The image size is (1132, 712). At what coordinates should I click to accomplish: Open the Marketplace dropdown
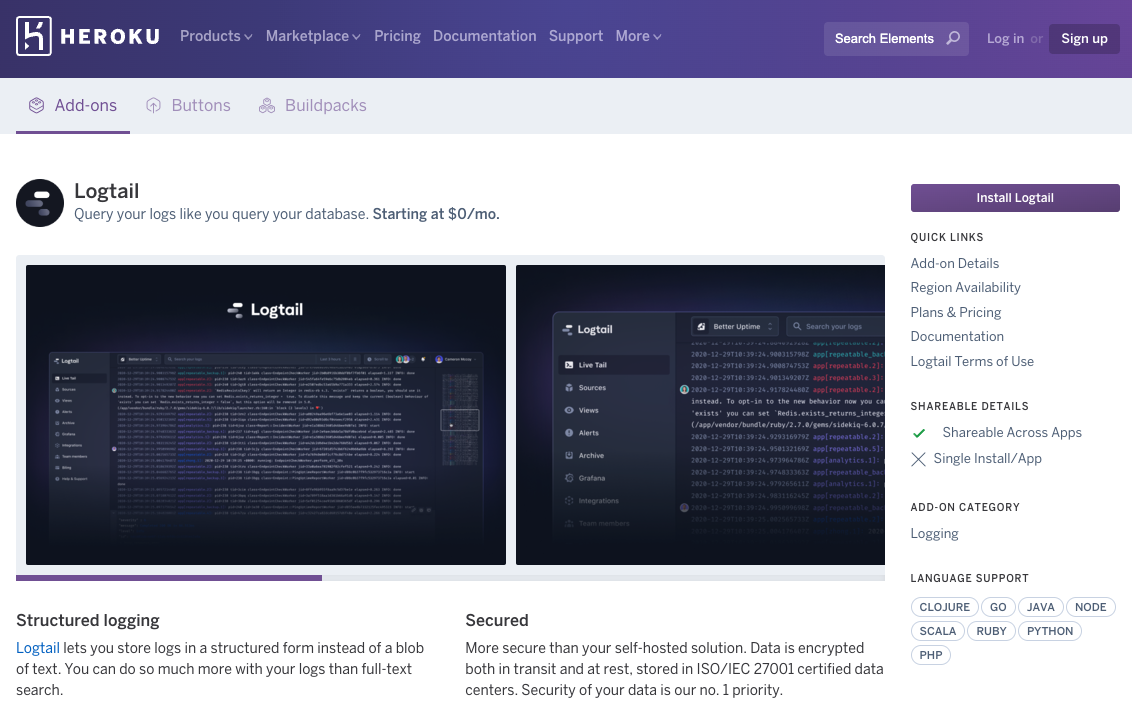pyautogui.click(x=313, y=36)
